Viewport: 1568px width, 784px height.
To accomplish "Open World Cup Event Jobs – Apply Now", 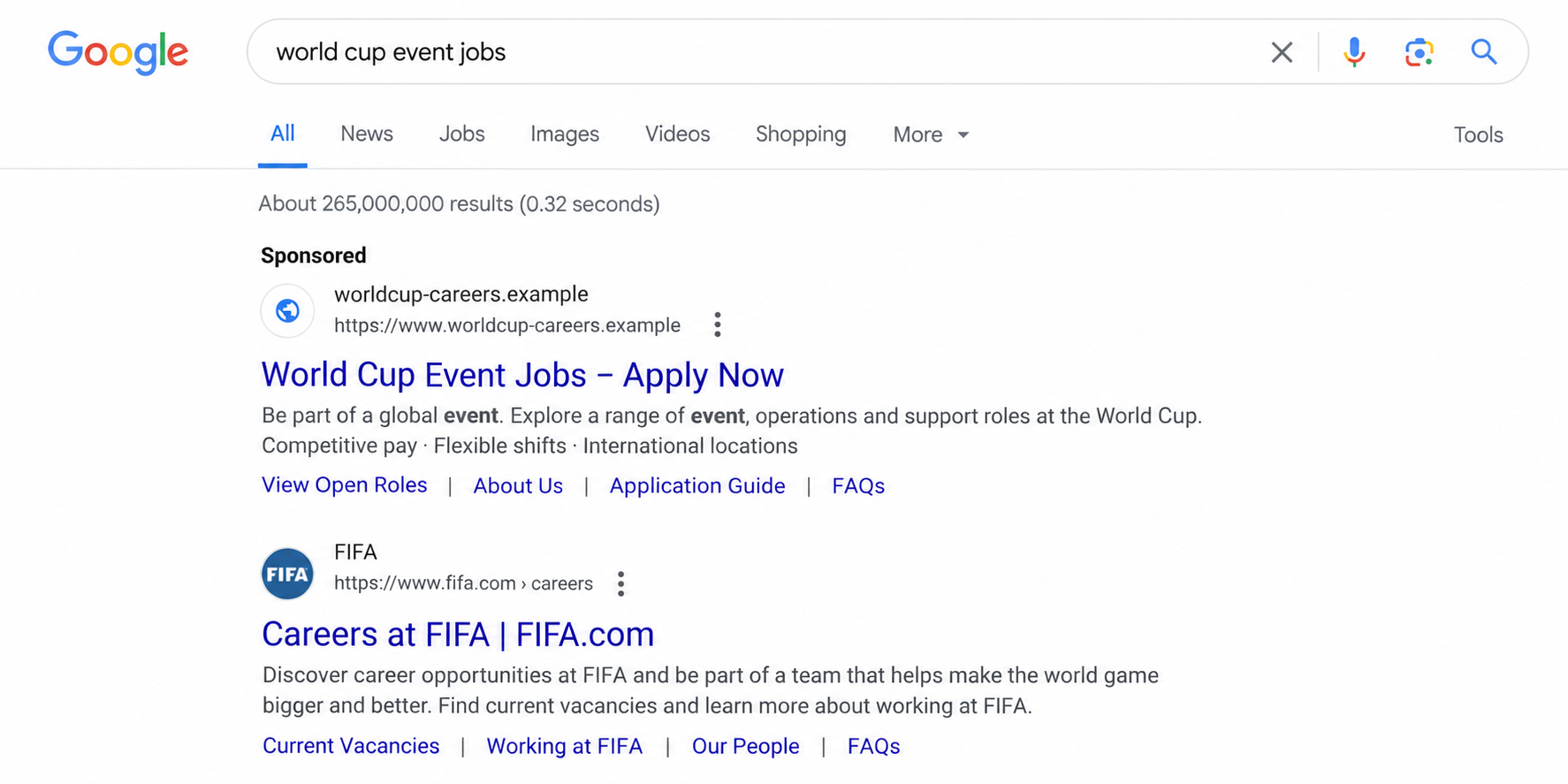I will point(522,375).
